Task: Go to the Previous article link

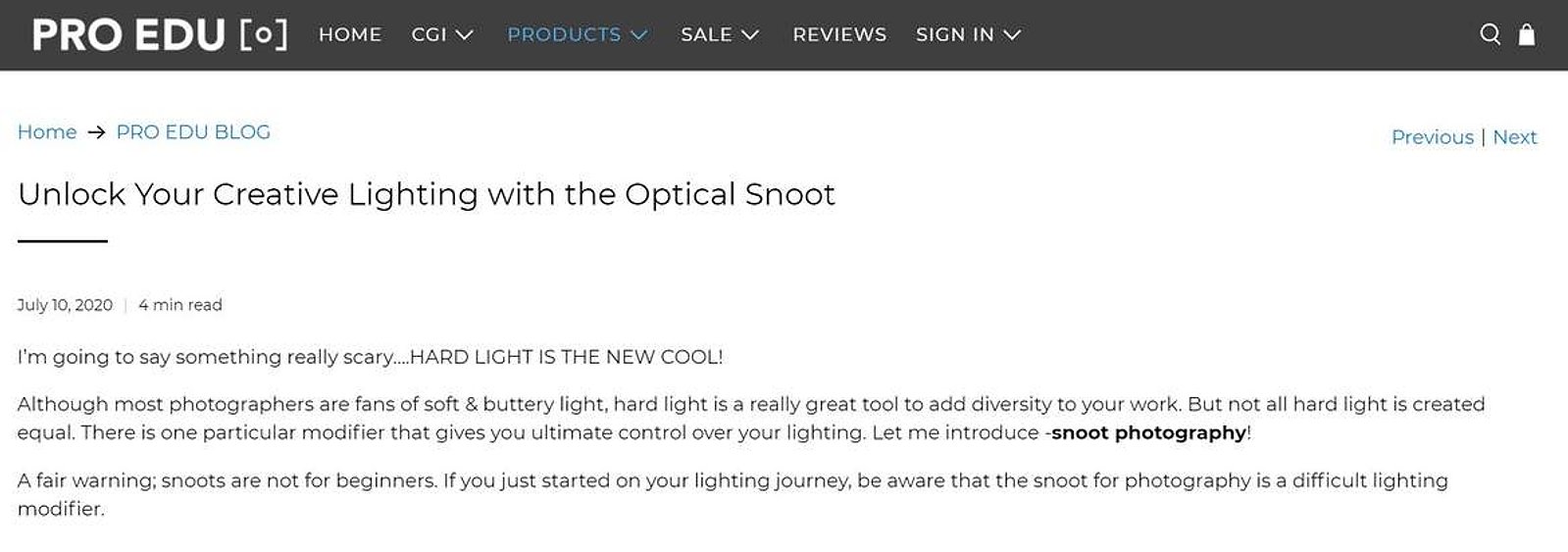Action: pos(1432,137)
